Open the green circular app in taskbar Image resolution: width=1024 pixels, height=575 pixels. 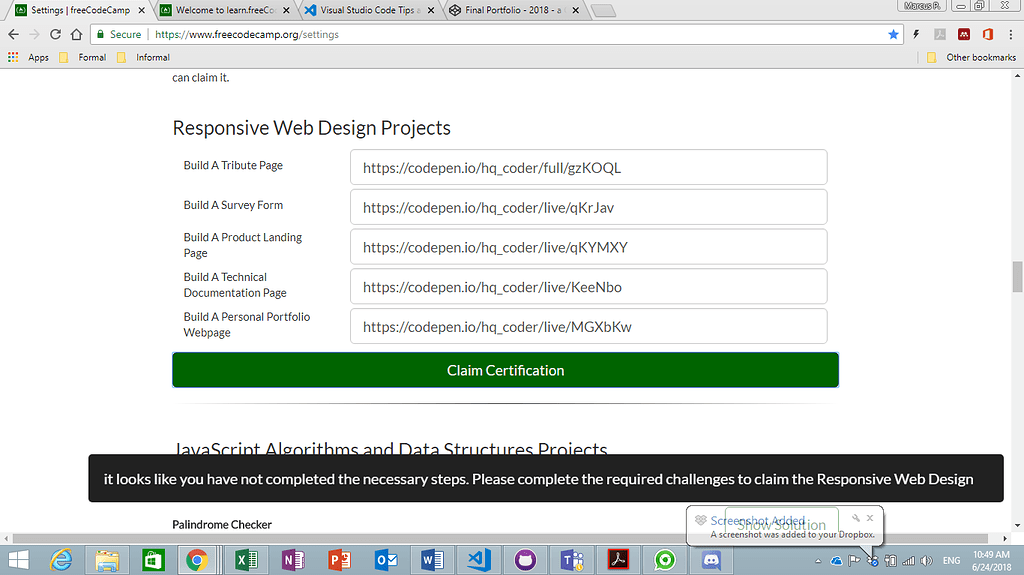[665, 560]
